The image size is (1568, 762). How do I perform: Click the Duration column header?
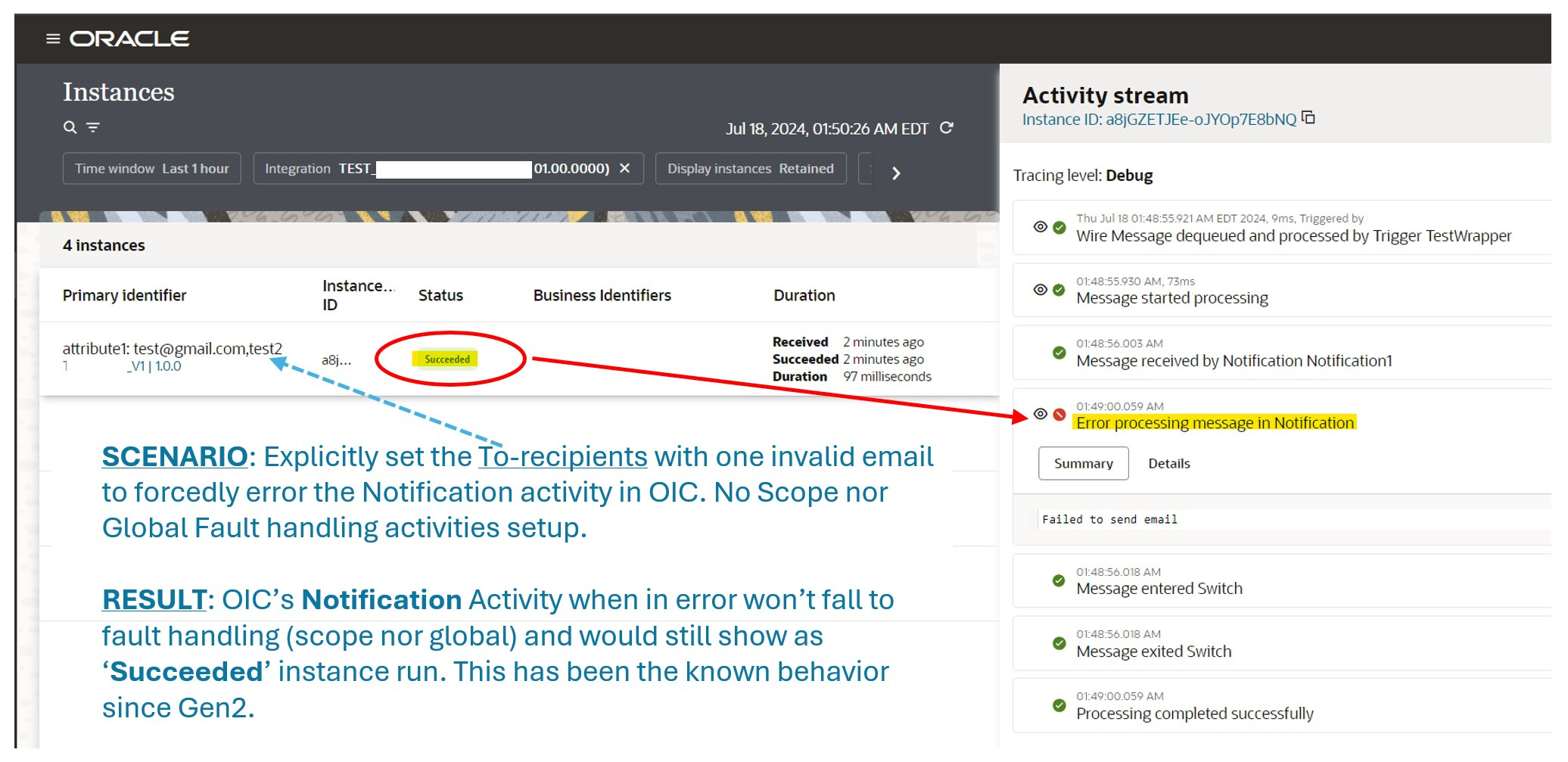tap(804, 295)
